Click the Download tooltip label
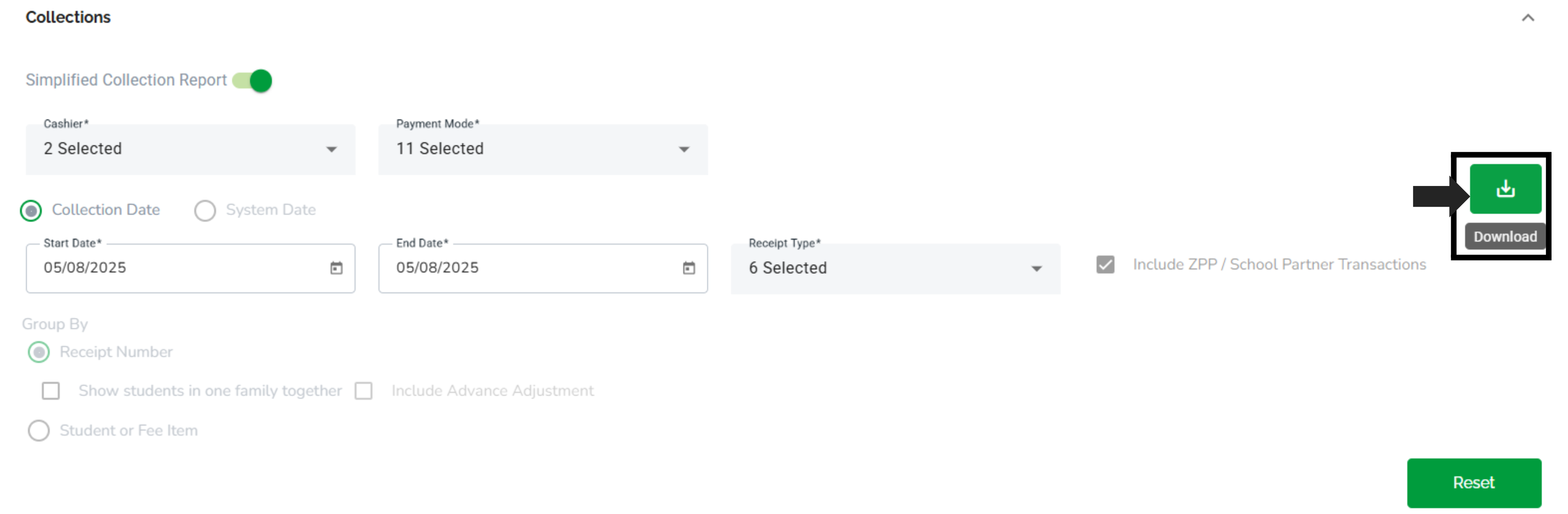The height and width of the screenshot is (514, 1568). click(x=1505, y=236)
